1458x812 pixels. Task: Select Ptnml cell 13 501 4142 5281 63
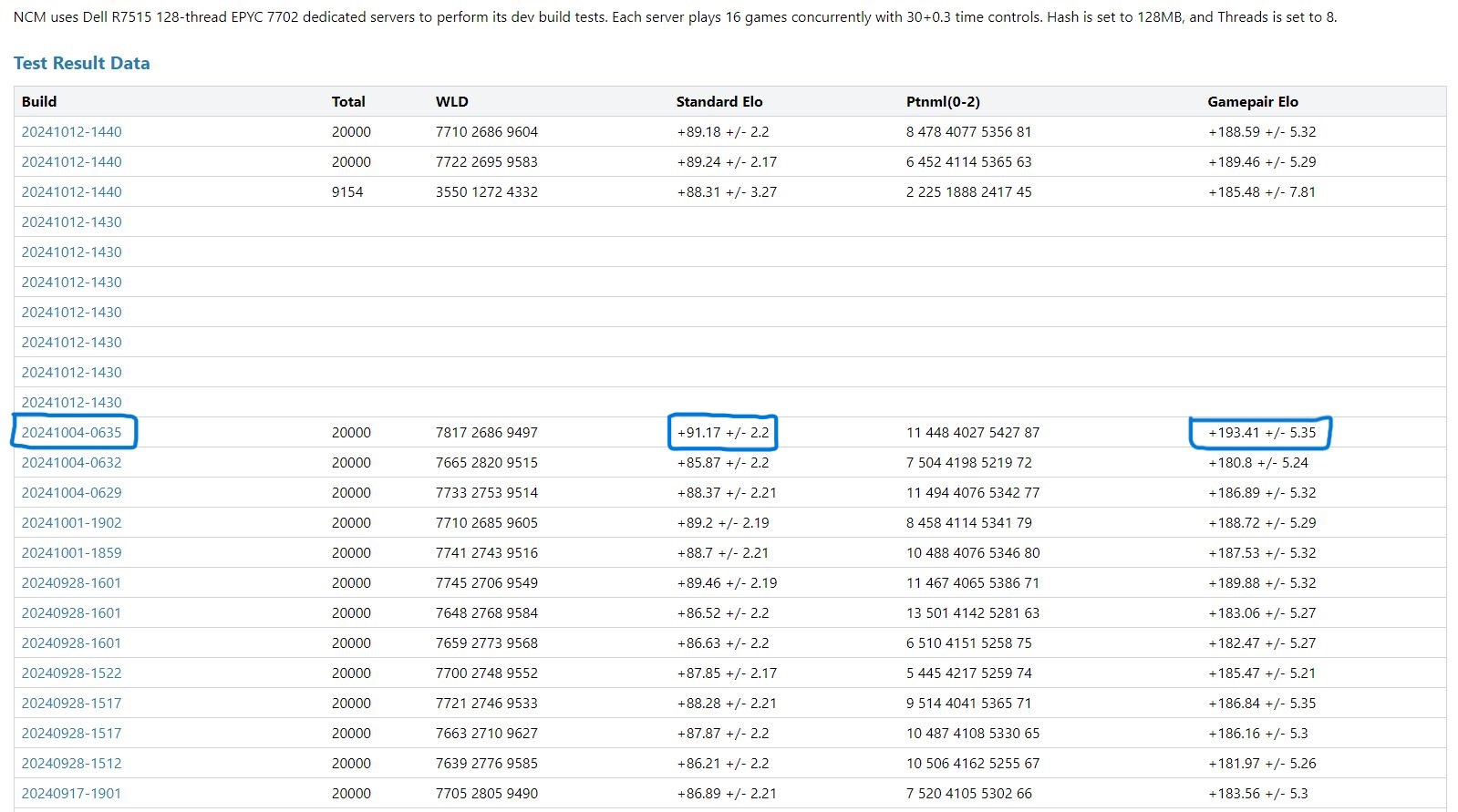point(973,612)
